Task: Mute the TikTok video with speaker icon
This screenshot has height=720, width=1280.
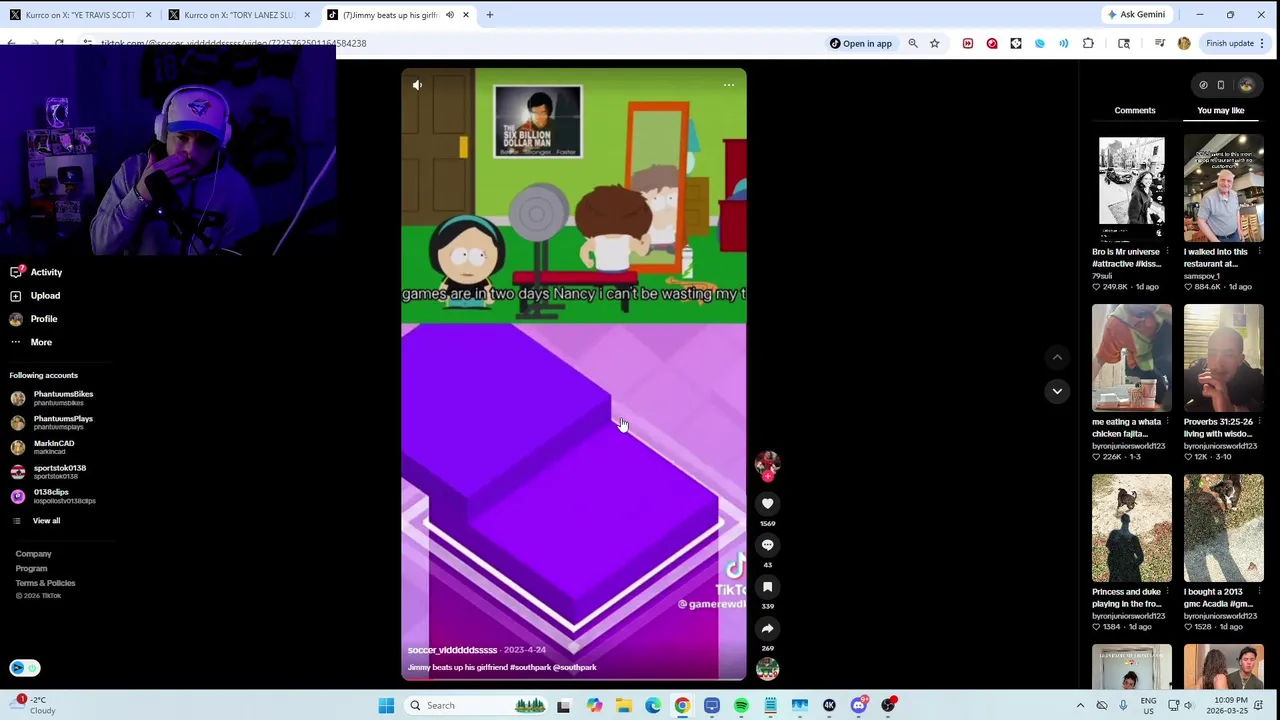Action: 417,85
